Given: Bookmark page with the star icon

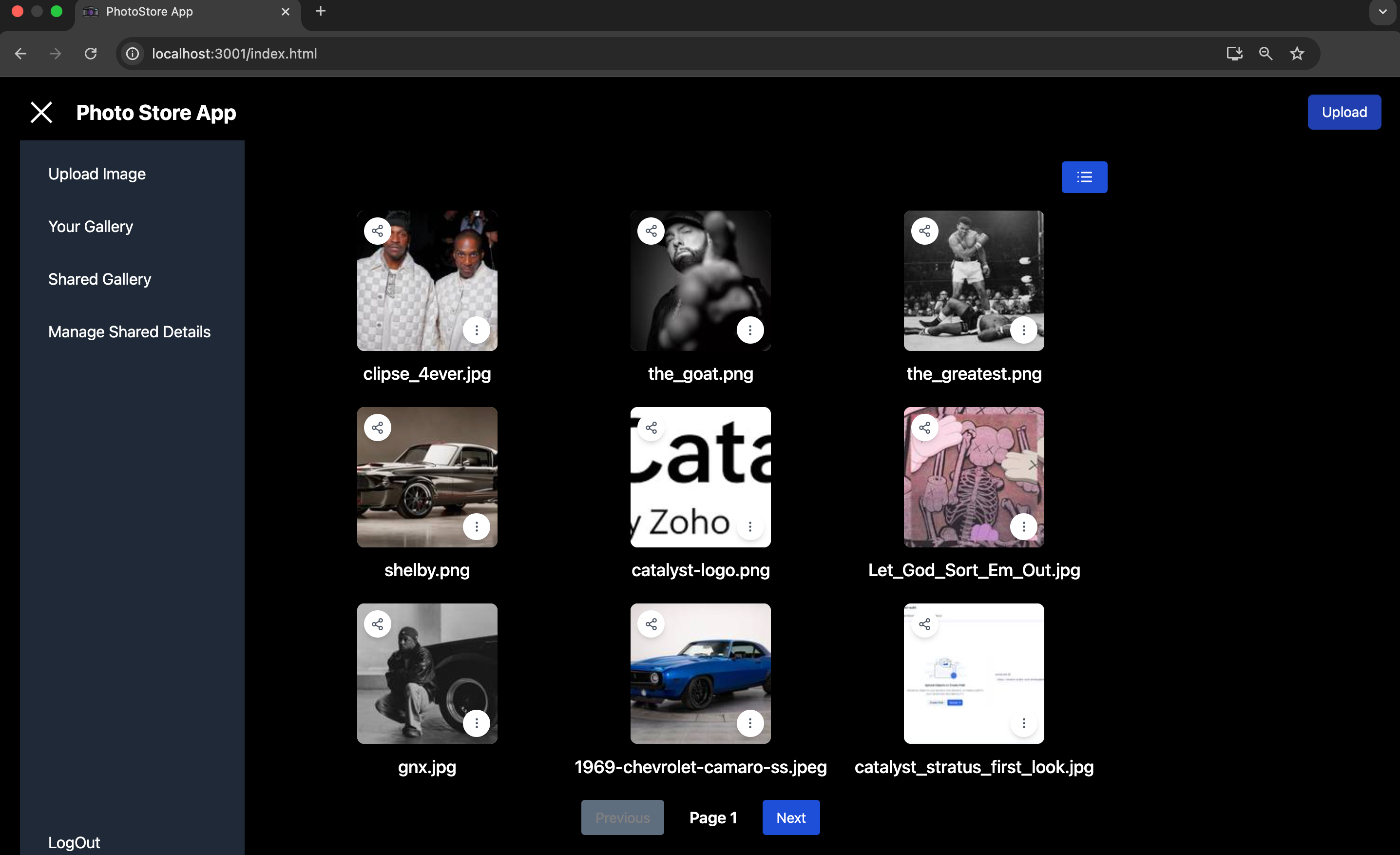Looking at the screenshot, I should [x=1297, y=54].
